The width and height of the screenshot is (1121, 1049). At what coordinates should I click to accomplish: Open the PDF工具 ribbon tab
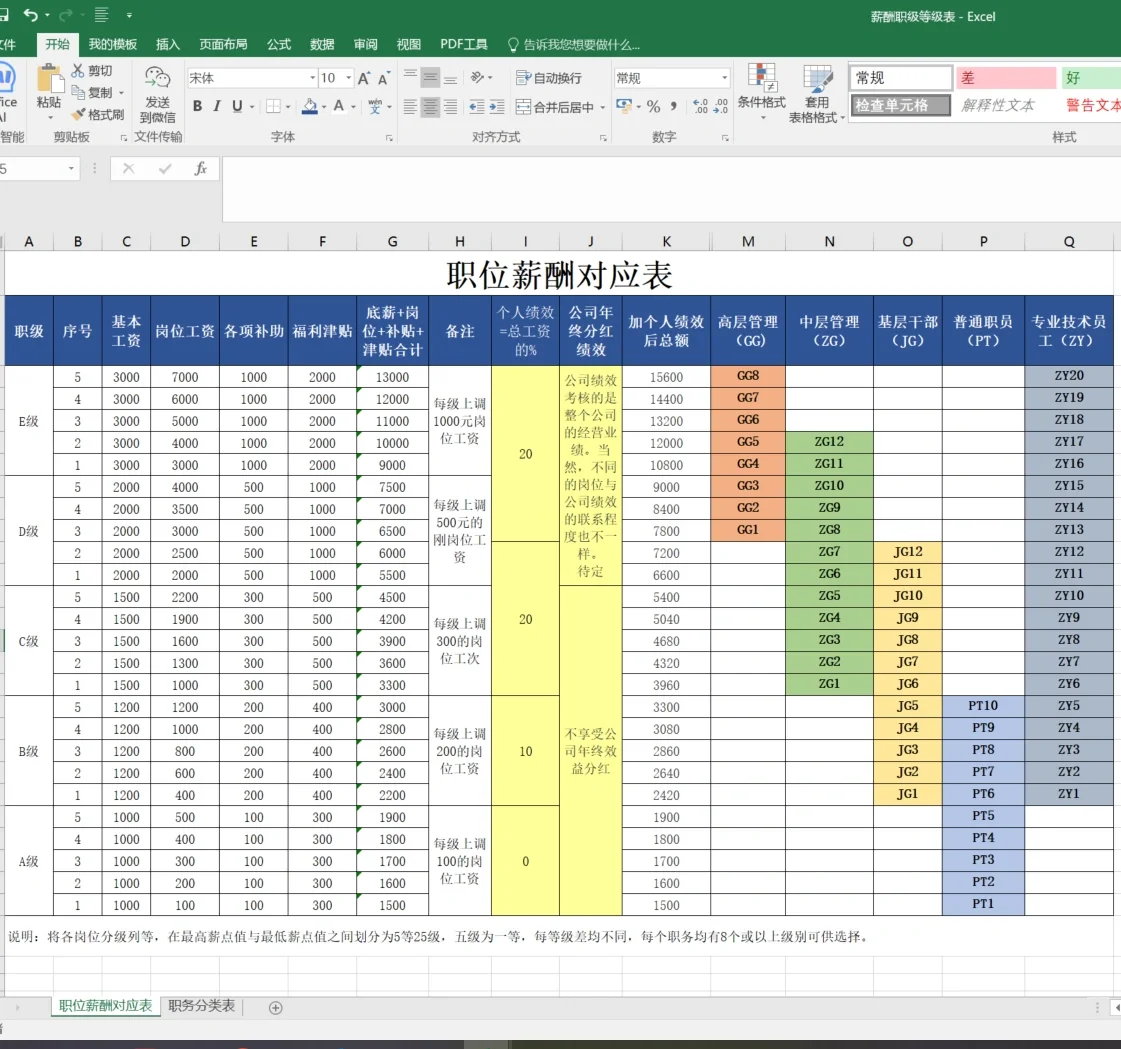click(464, 44)
